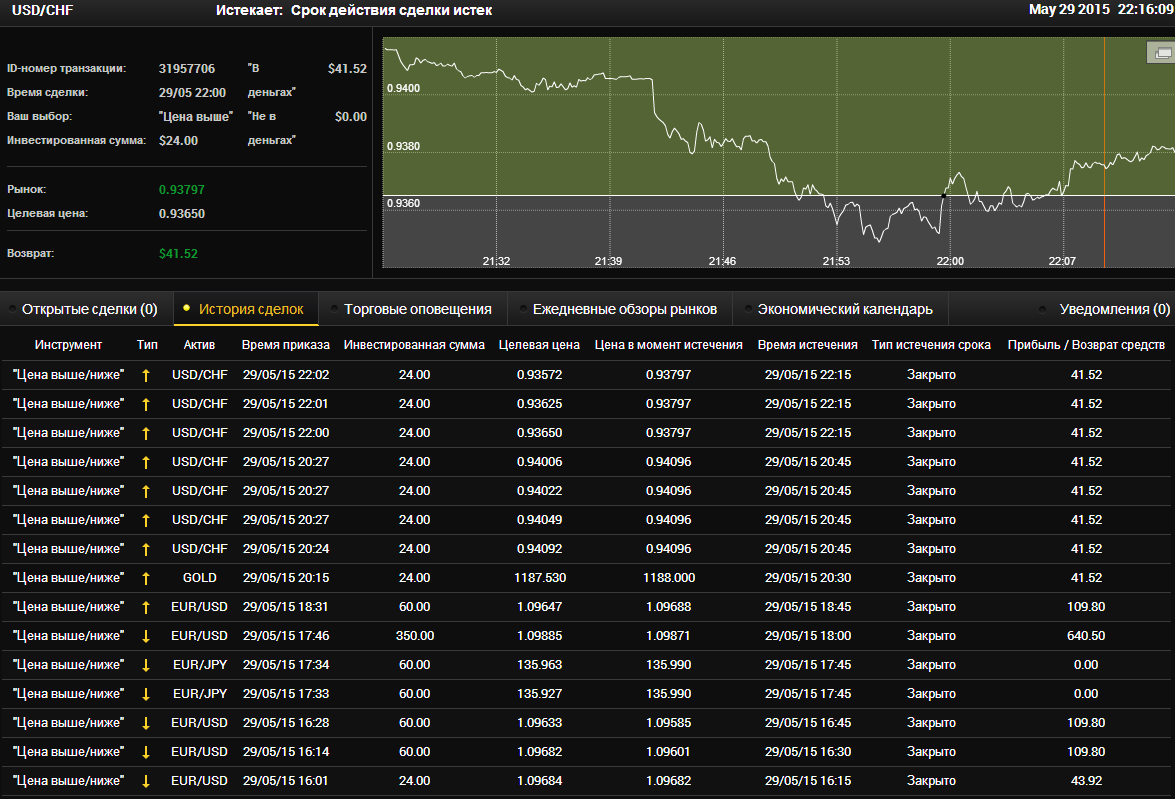The height and width of the screenshot is (799, 1175).
Task: Click the up arrow for USD/CHF 22:02 trade
Action: pyautogui.click(x=146, y=375)
